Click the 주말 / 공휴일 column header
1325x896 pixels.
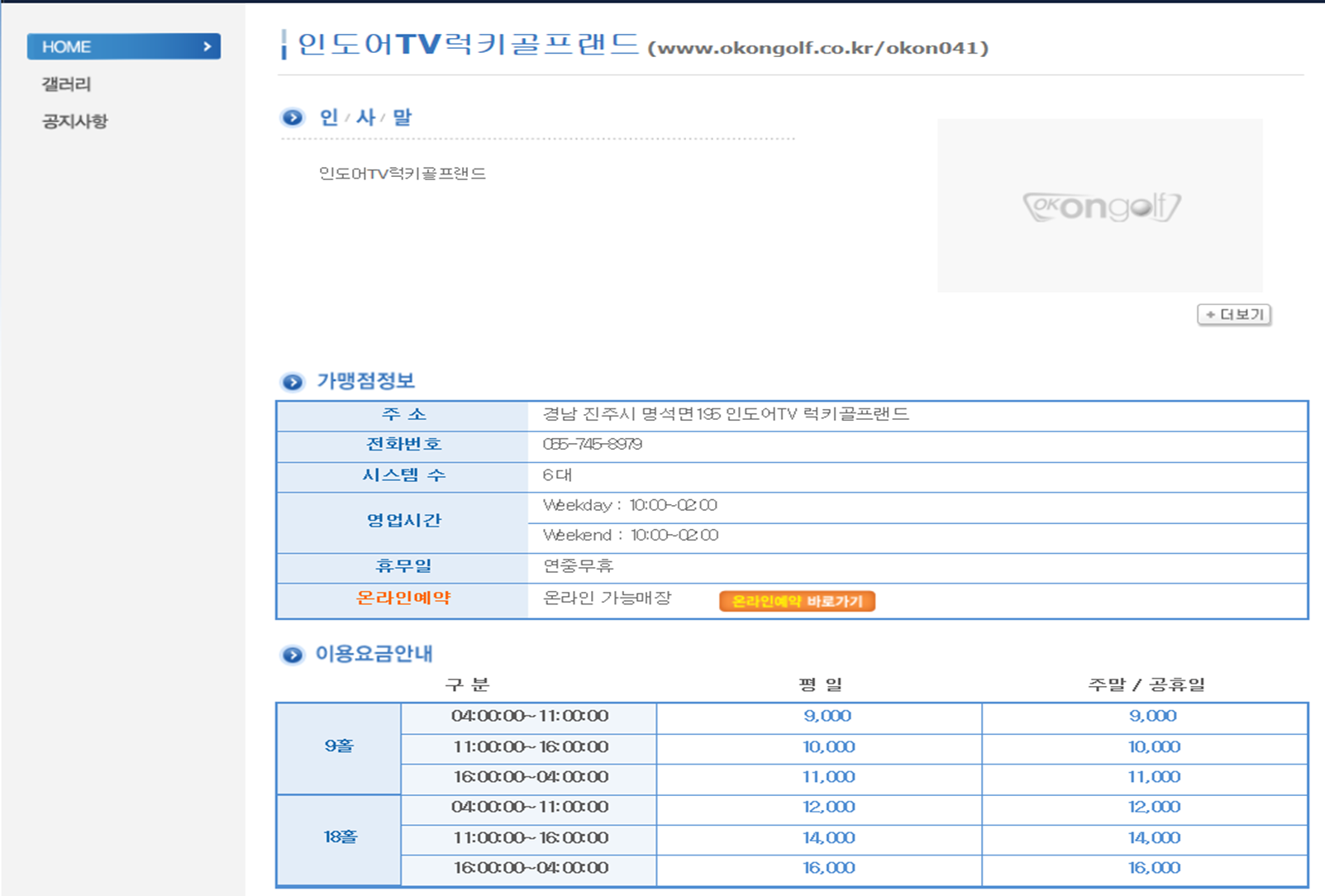point(1146,684)
